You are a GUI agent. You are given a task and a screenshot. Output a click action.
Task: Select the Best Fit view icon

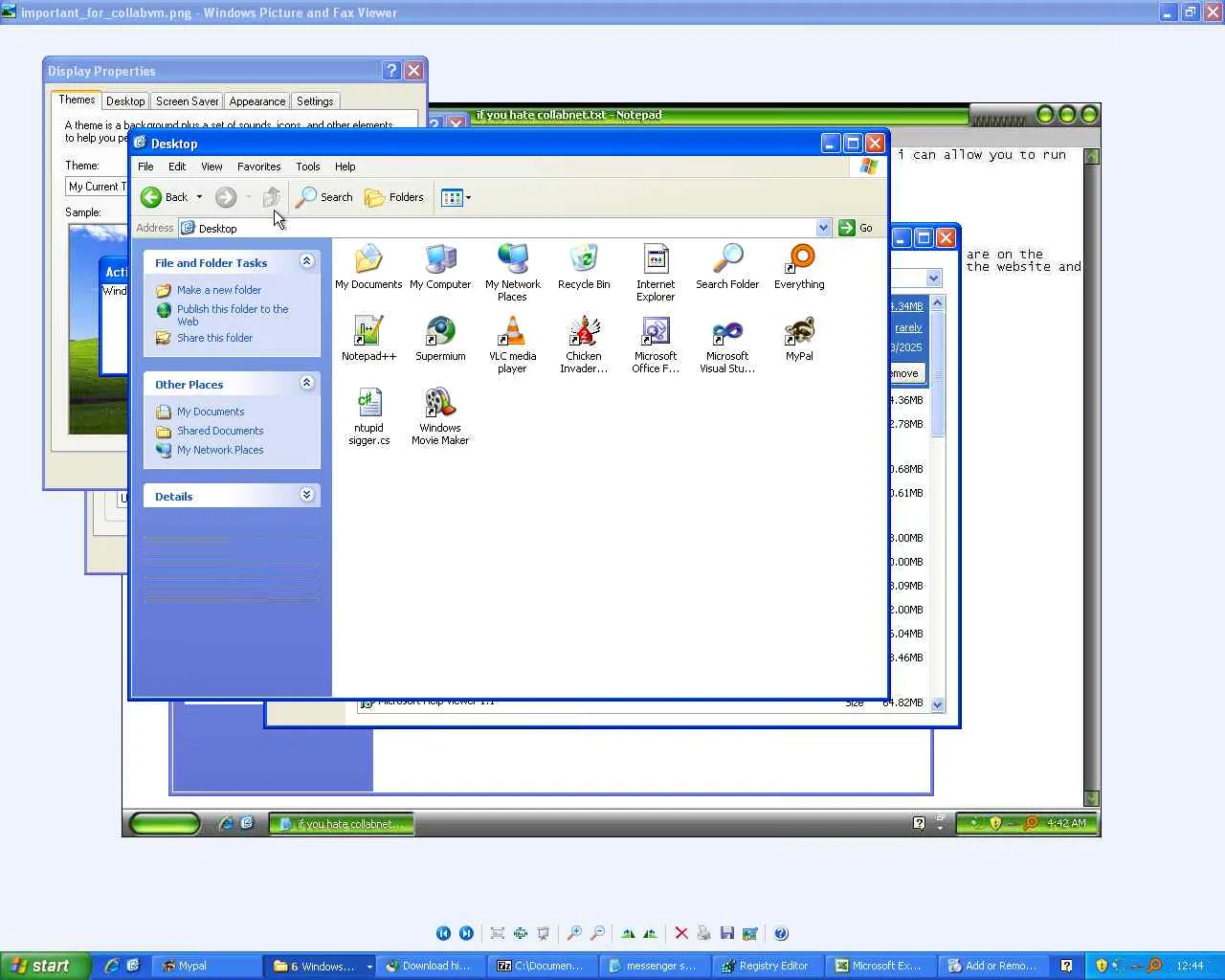[498, 933]
